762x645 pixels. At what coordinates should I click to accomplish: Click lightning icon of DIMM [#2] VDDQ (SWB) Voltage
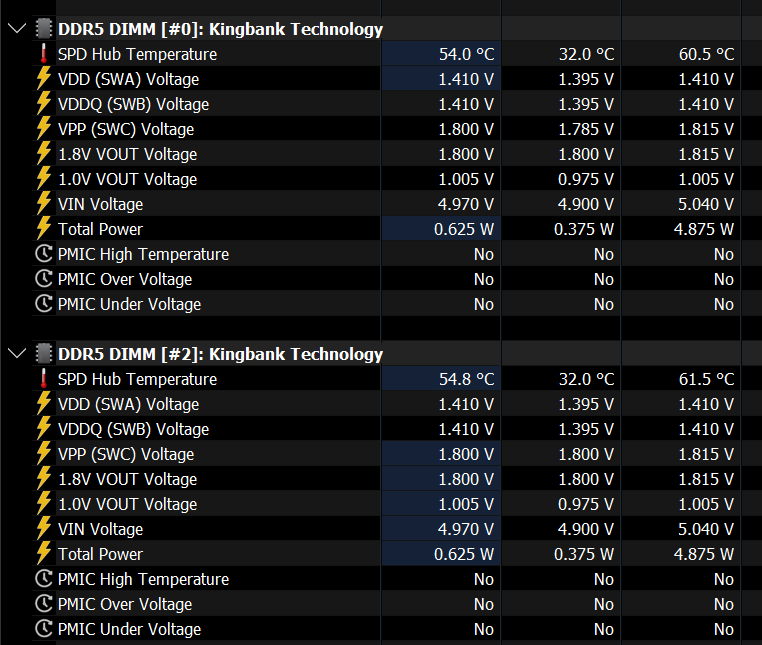(x=44, y=429)
